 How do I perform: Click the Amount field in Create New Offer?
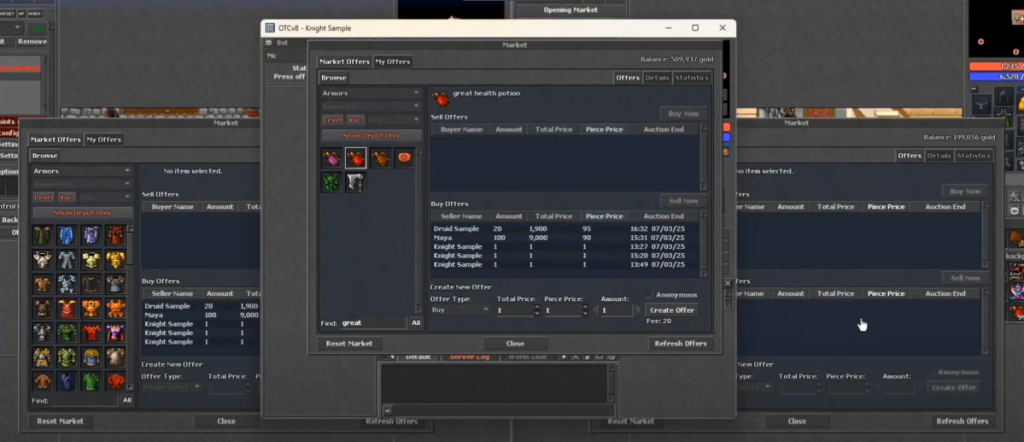pyautogui.click(x=616, y=310)
